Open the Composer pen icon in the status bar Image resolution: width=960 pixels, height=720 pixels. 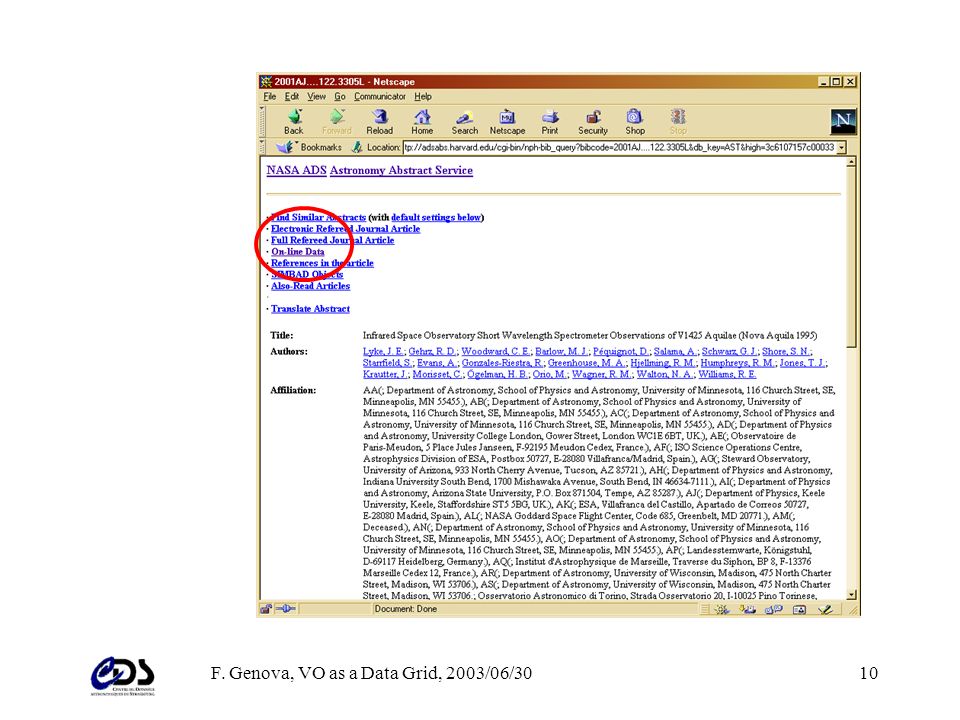(825, 609)
